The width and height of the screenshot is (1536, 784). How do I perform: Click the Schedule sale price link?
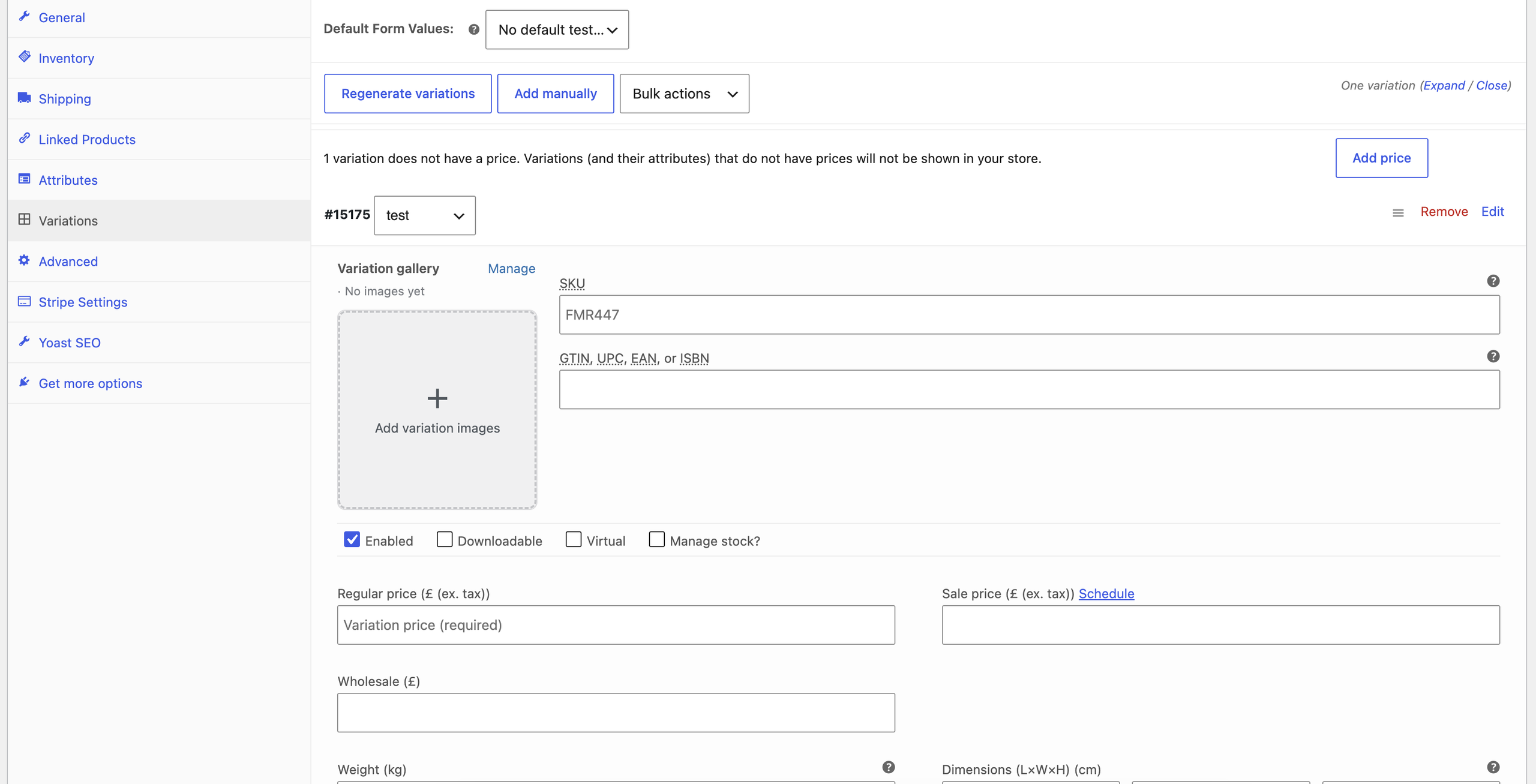click(1106, 593)
